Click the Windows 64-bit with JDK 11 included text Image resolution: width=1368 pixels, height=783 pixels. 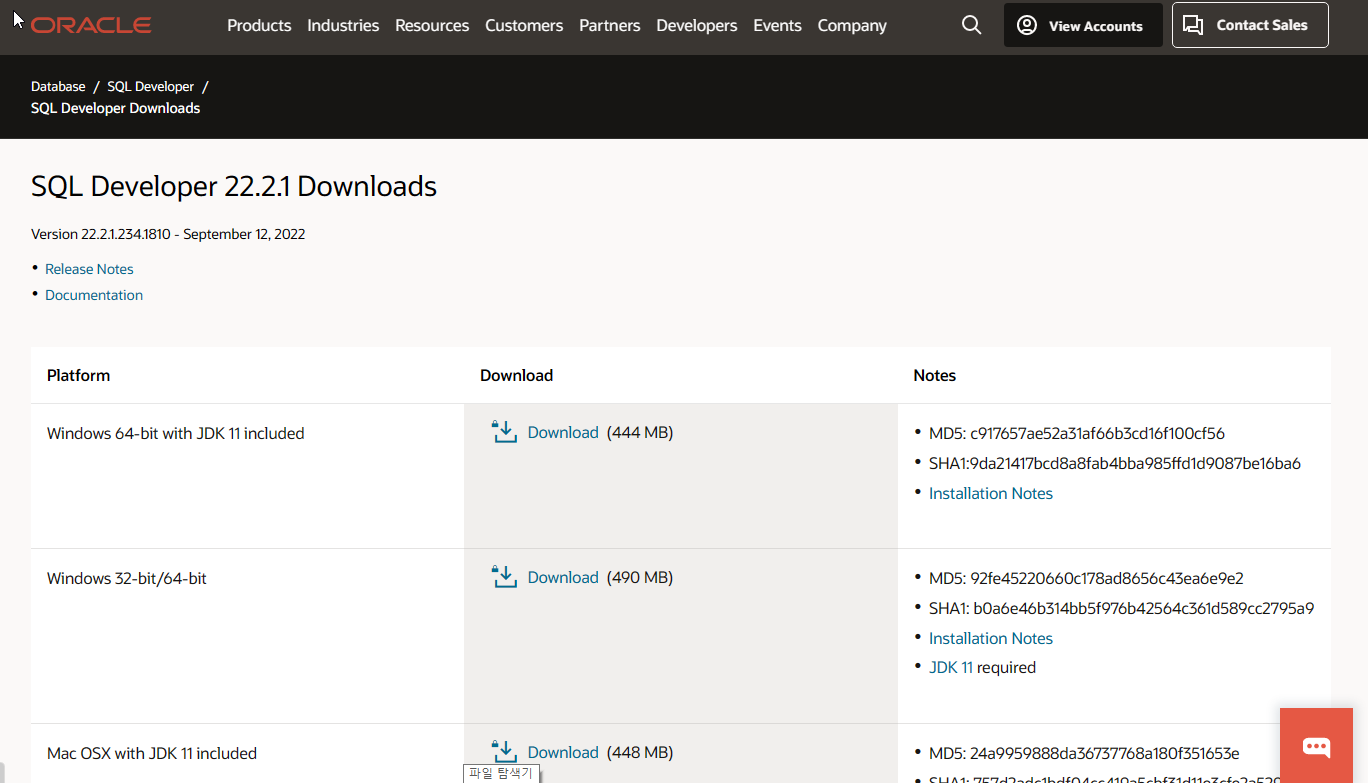coord(176,433)
